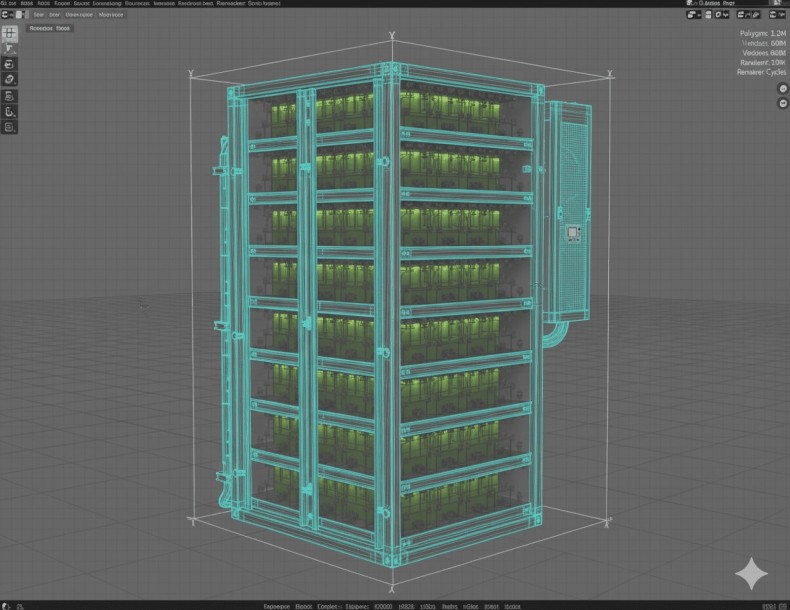Click the bottom tool icon in left toolbar
790x610 pixels.
[10, 127]
